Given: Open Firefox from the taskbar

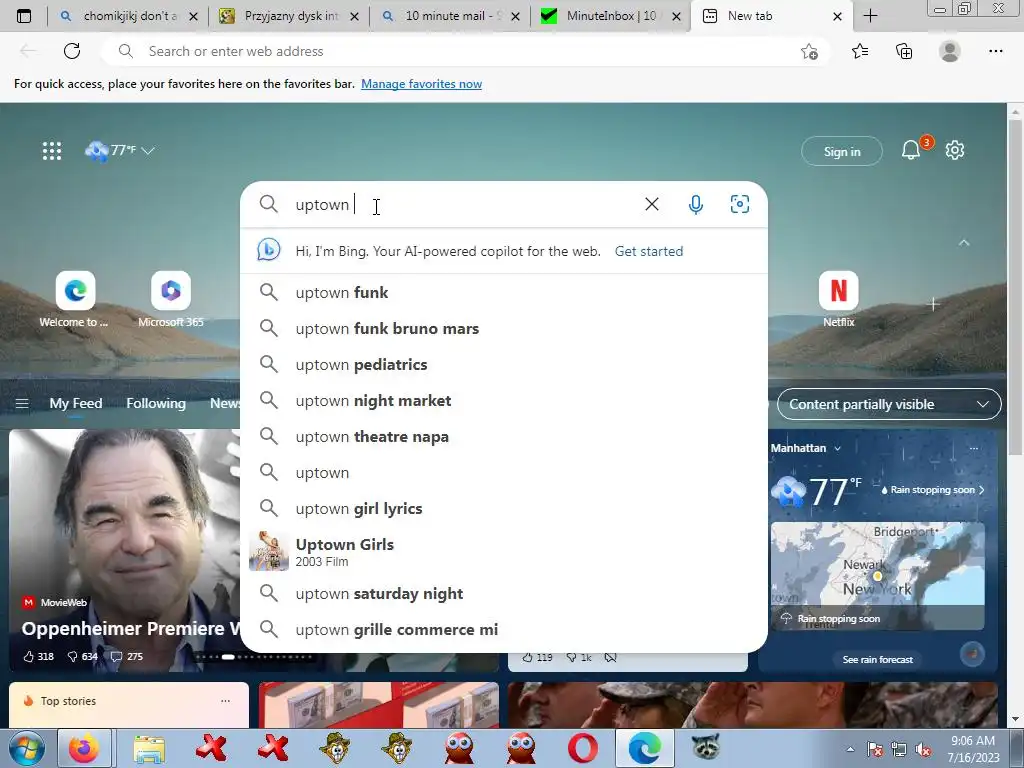Looking at the screenshot, I should tap(84, 748).
